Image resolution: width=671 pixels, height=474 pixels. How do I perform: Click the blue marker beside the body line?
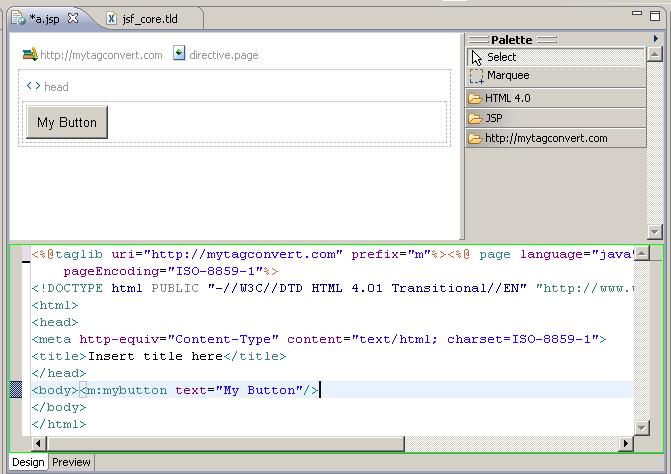point(16,390)
